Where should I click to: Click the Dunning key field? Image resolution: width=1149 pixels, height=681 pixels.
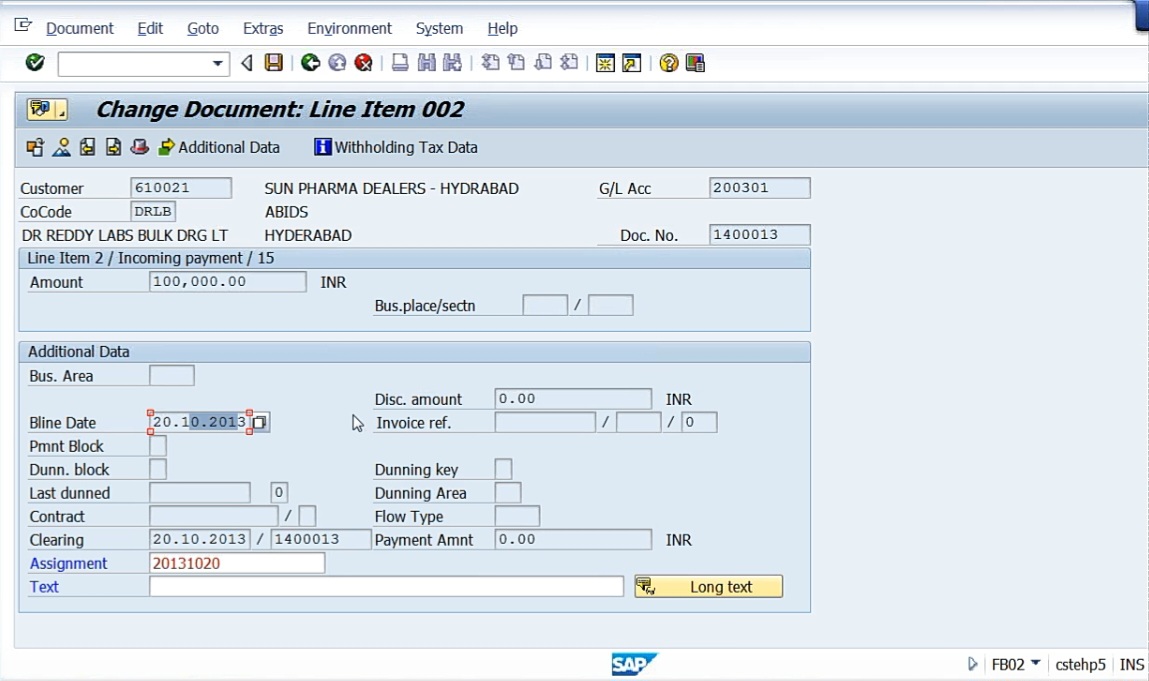pos(503,469)
